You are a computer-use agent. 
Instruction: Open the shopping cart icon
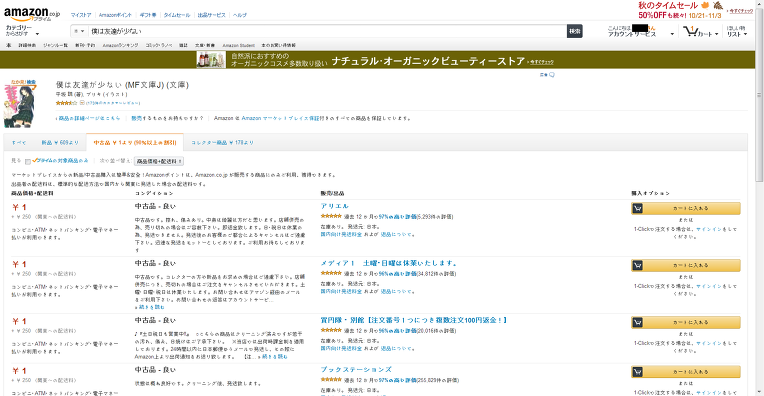[x=690, y=32]
